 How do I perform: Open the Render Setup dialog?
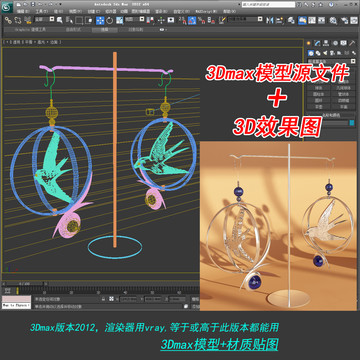pos(344,20)
